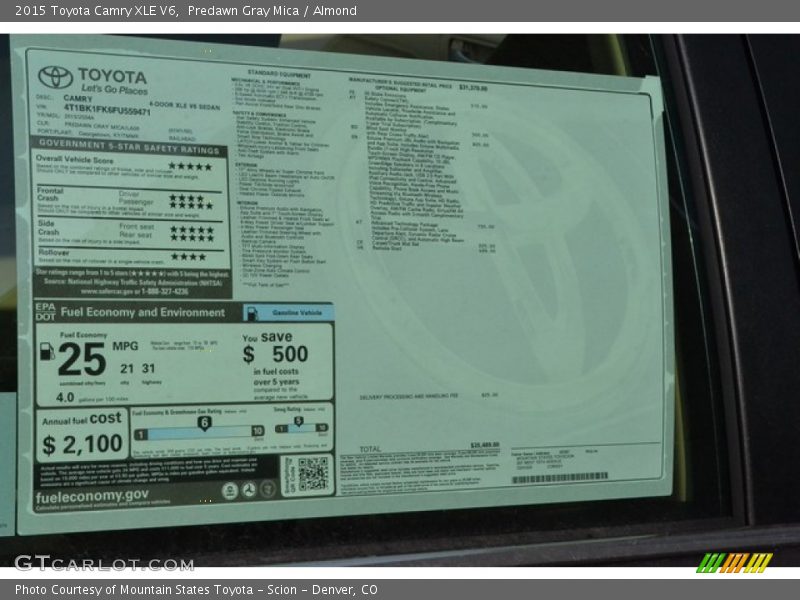800x600 pixels.
Task: Click the greenhouse gas rating marker 6
Action: click(204, 423)
